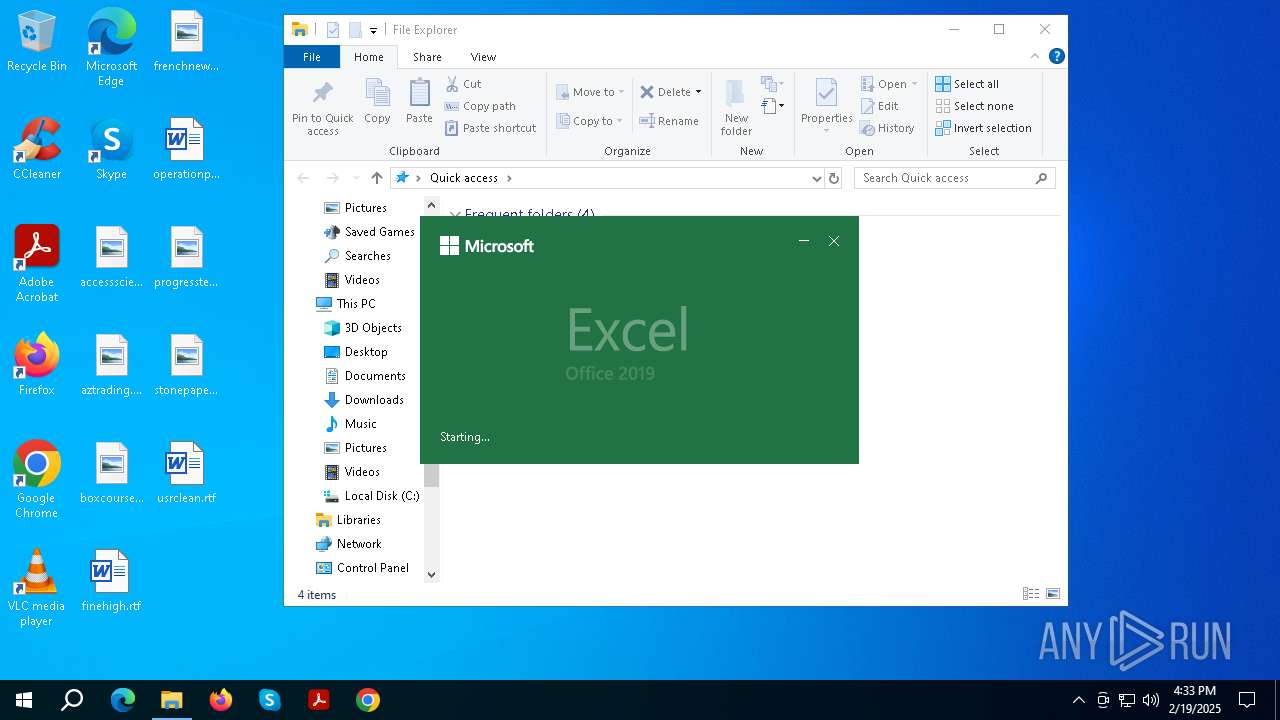The image size is (1280, 720).
Task: Select the VLC media player shortcut
Action: coord(37,588)
